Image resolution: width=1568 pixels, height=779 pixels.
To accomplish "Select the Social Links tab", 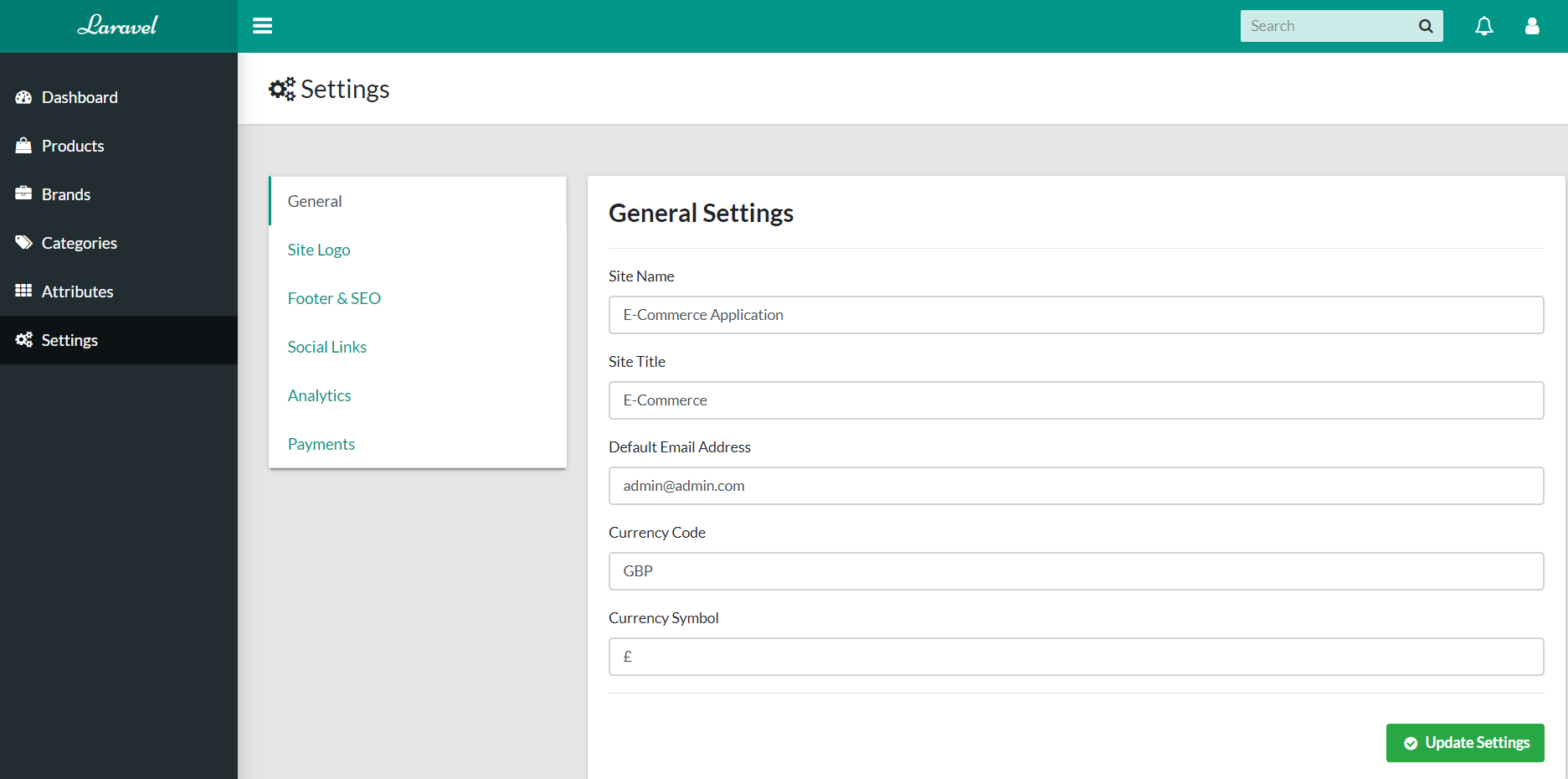I will coord(326,346).
